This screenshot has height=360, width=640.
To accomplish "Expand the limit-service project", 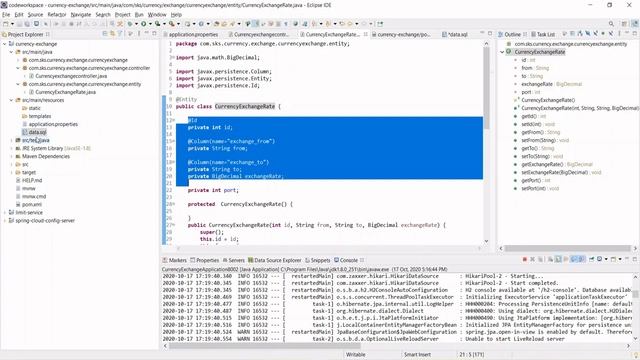I will pyautogui.click(x=5, y=212).
